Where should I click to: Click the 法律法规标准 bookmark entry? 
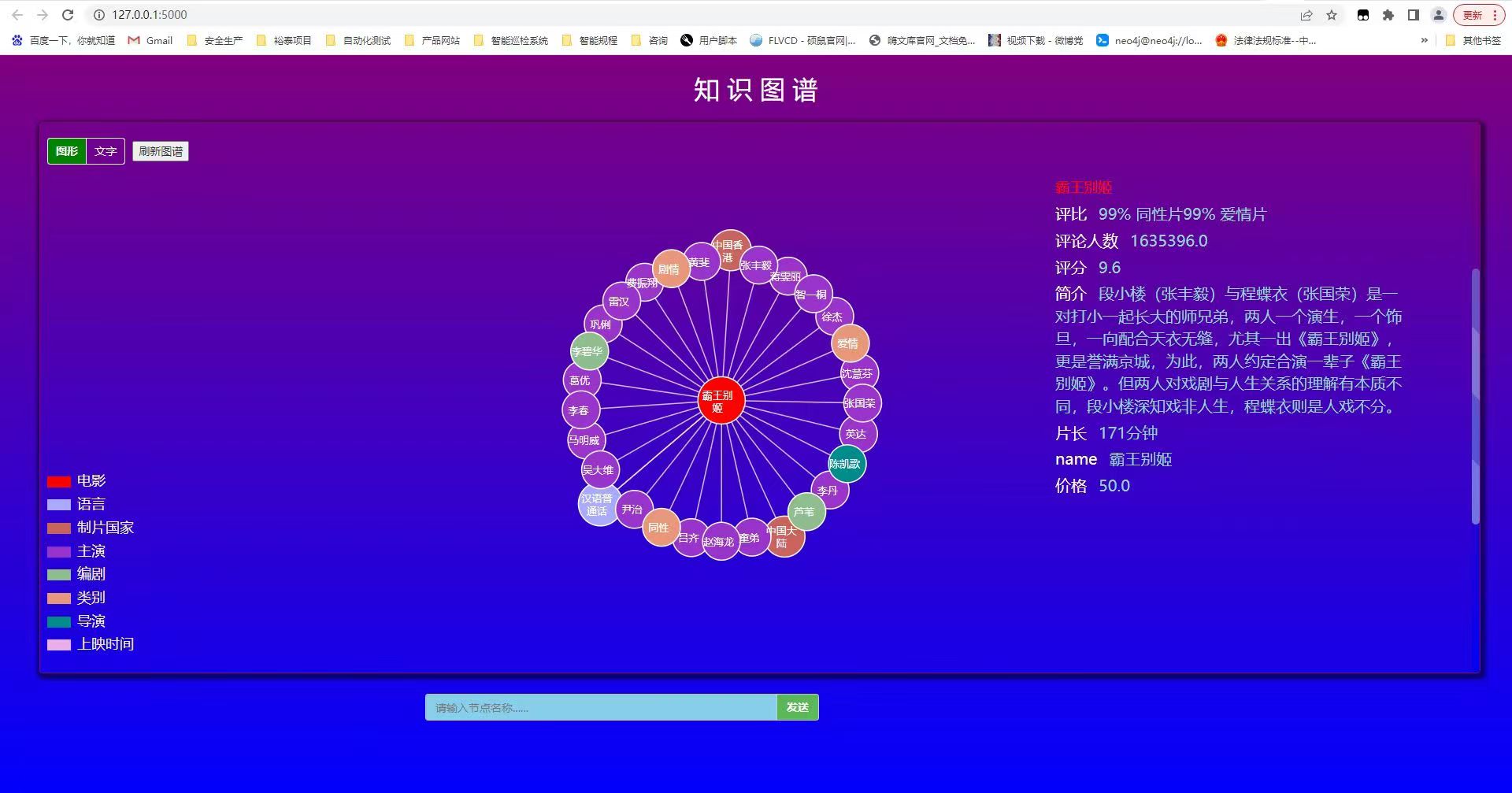[x=1266, y=40]
